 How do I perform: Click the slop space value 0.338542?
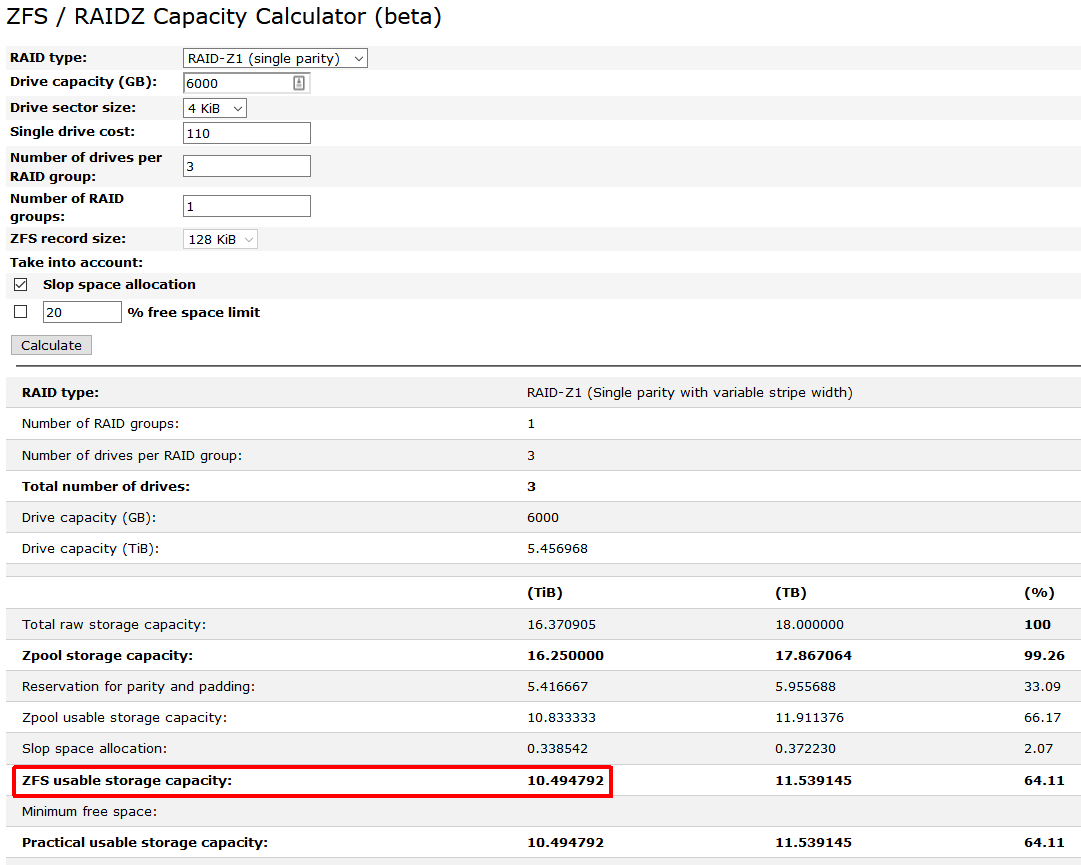click(557, 749)
